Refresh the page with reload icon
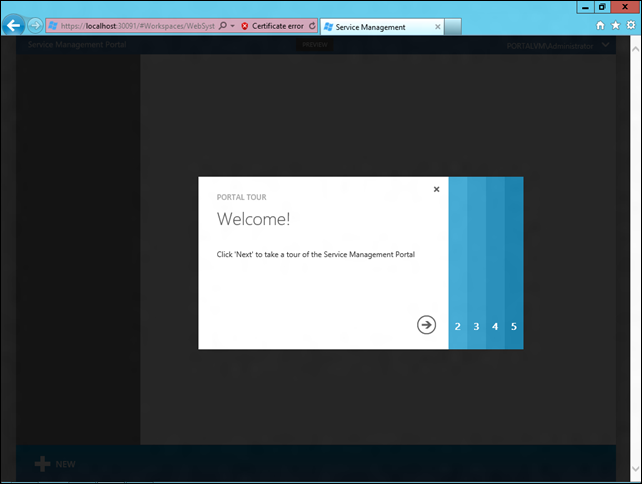 click(x=313, y=26)
